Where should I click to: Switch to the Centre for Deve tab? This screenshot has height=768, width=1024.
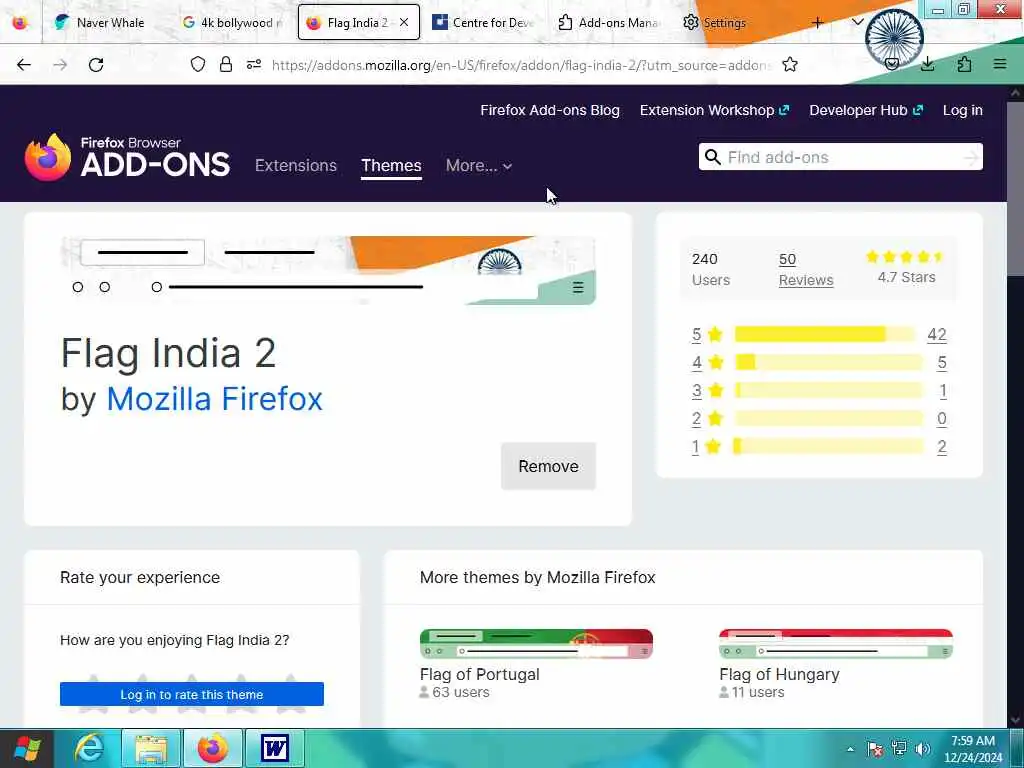tap(484, 23)
